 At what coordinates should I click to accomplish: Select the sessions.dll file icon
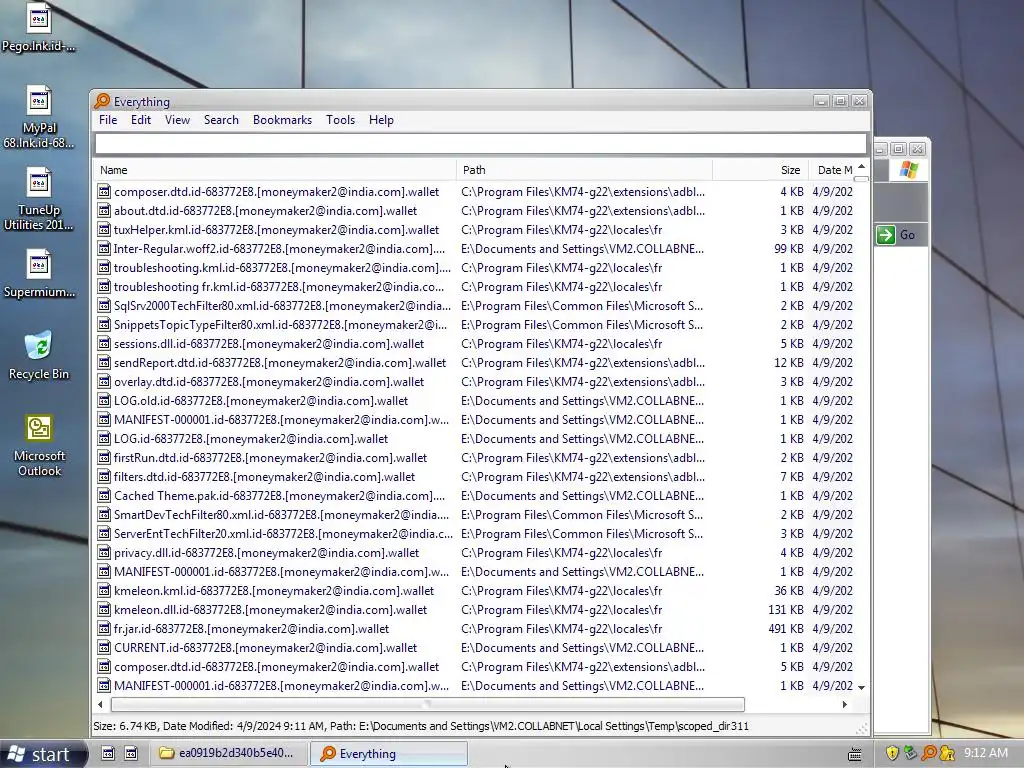click(x=104, y=344)
